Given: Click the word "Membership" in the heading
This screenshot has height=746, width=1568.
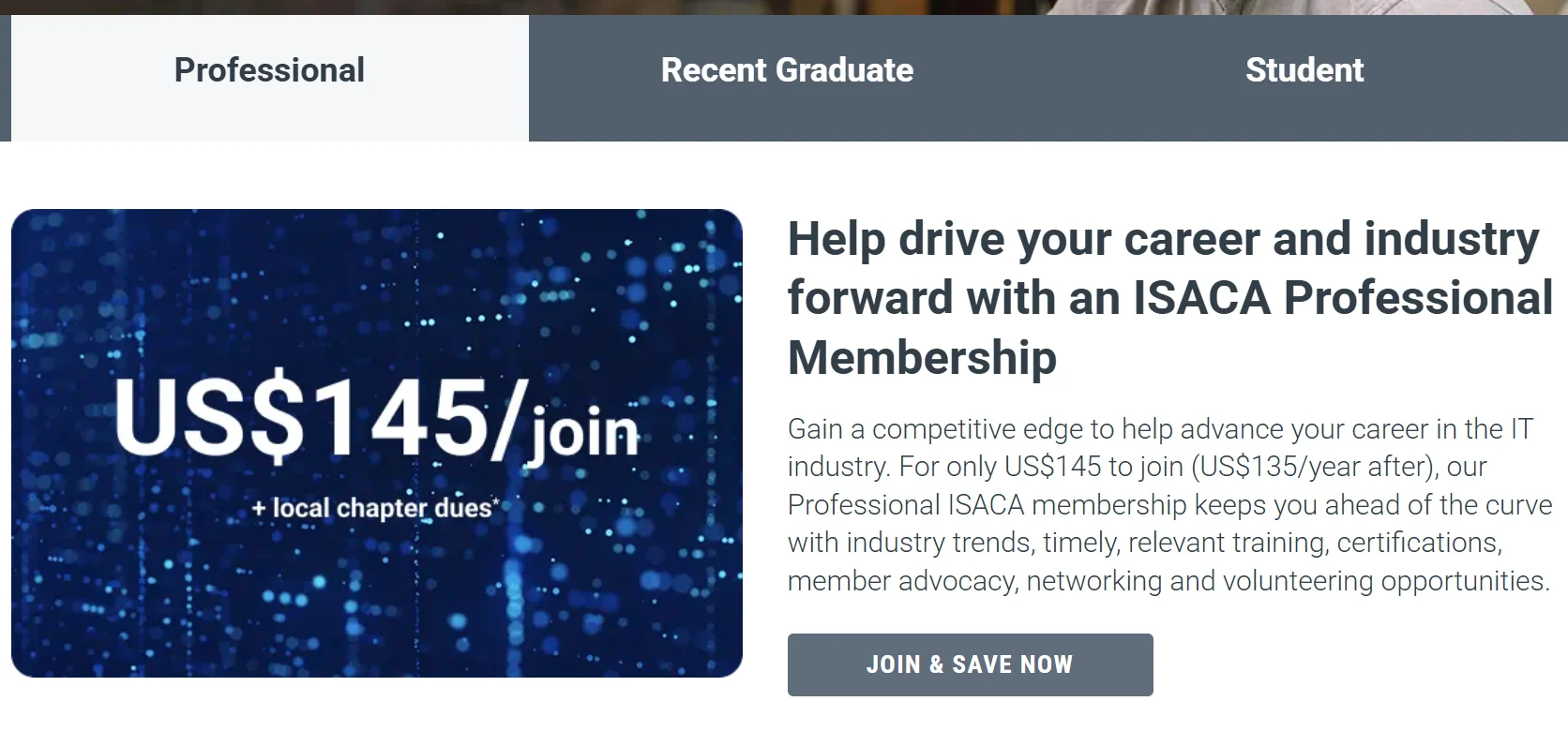Looking at the screenshot, I should [922, 357].
